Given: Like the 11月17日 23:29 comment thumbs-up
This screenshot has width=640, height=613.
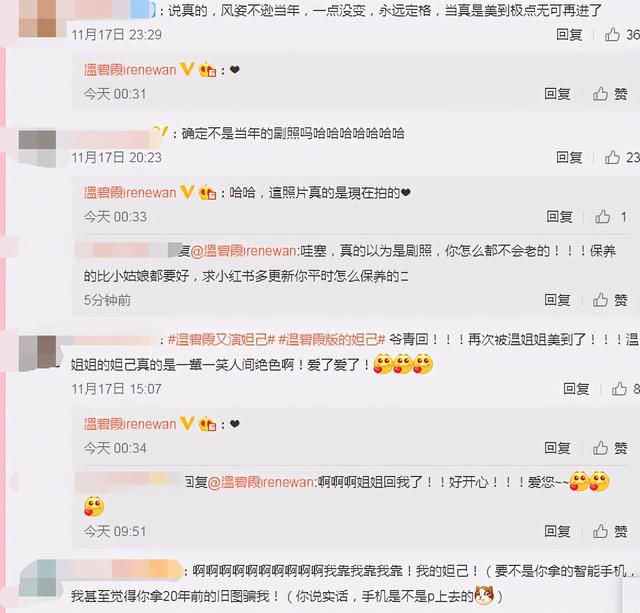Looking at the screenshot, I should [612, 35].
